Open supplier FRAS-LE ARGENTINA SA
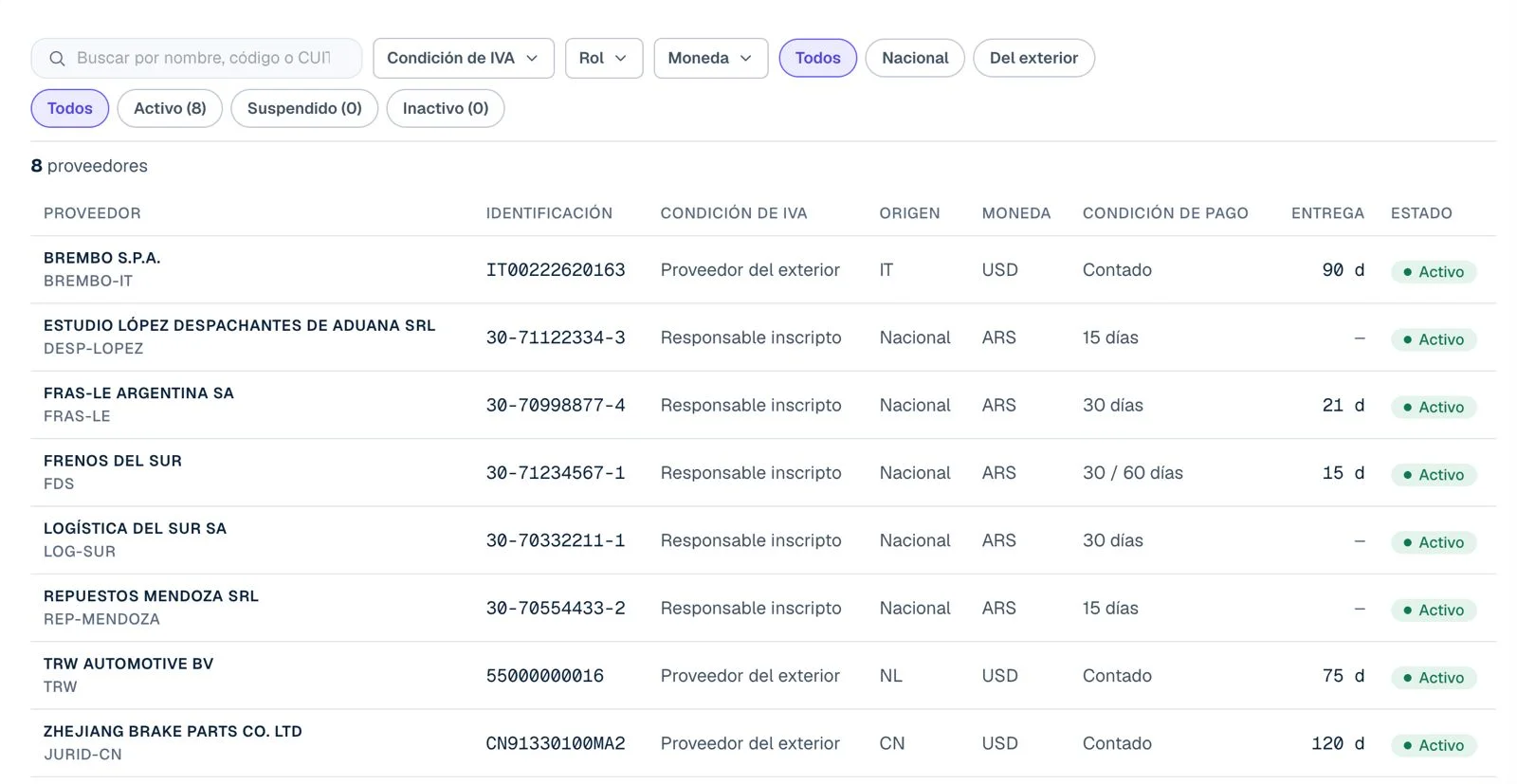This screenshot has height=784, width=1517. pyautogui.click(x=138, y=393)
